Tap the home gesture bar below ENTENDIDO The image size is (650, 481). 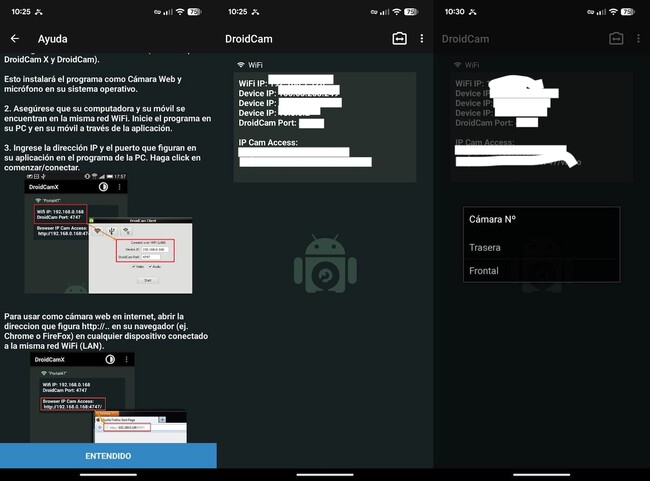click(x=108, y=475)
